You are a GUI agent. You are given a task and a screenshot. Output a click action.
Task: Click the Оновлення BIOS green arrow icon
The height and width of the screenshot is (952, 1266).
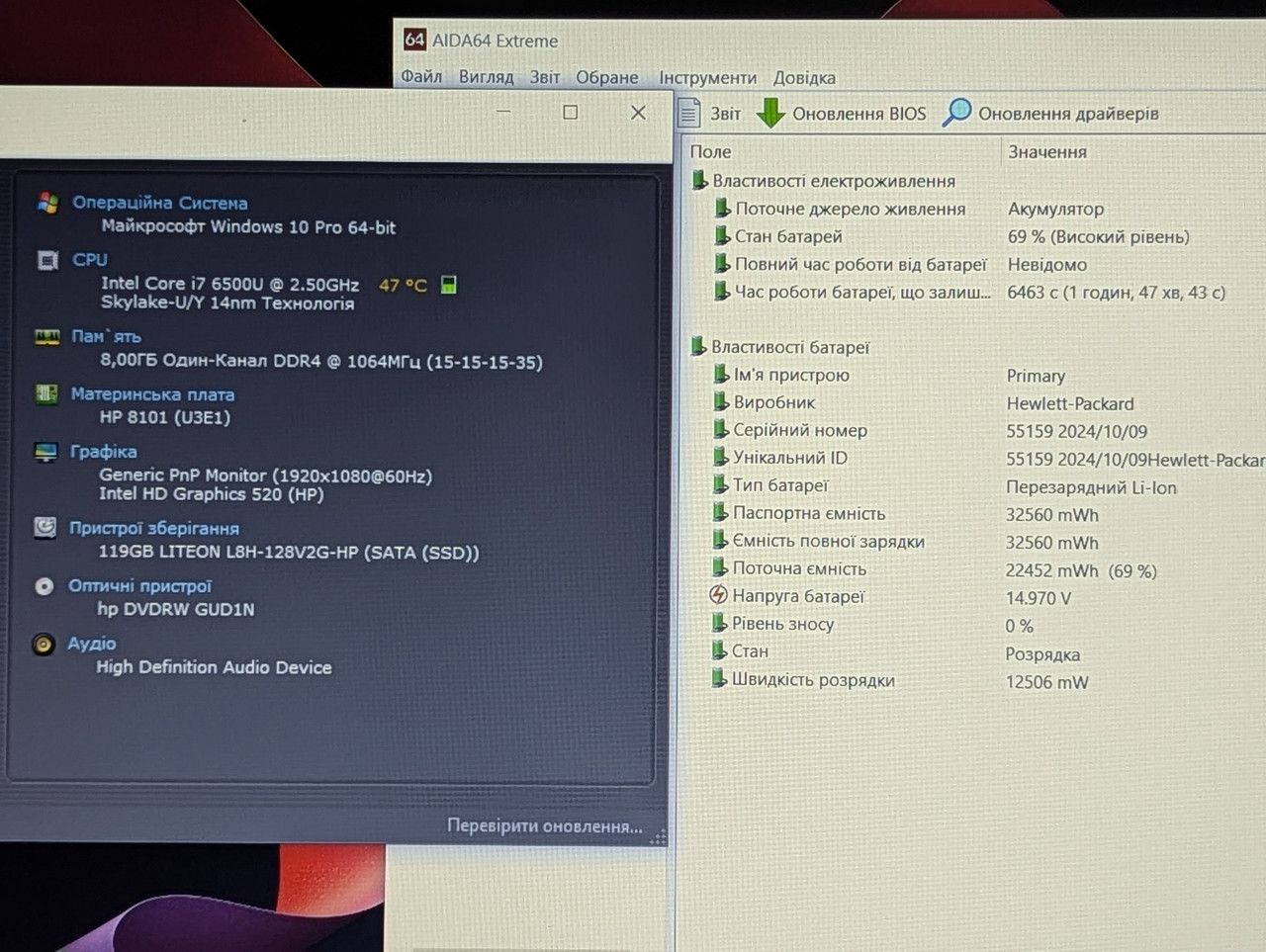tap(770, 113)
